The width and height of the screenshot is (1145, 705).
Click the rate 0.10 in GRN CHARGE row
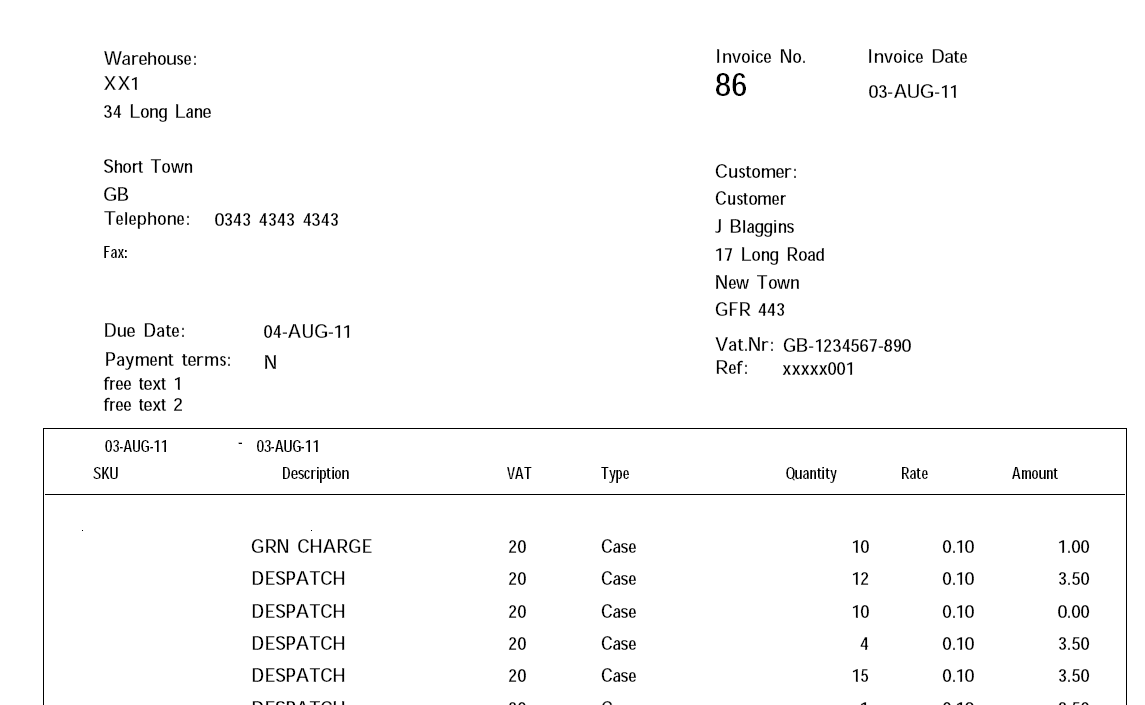pos(958,547)
